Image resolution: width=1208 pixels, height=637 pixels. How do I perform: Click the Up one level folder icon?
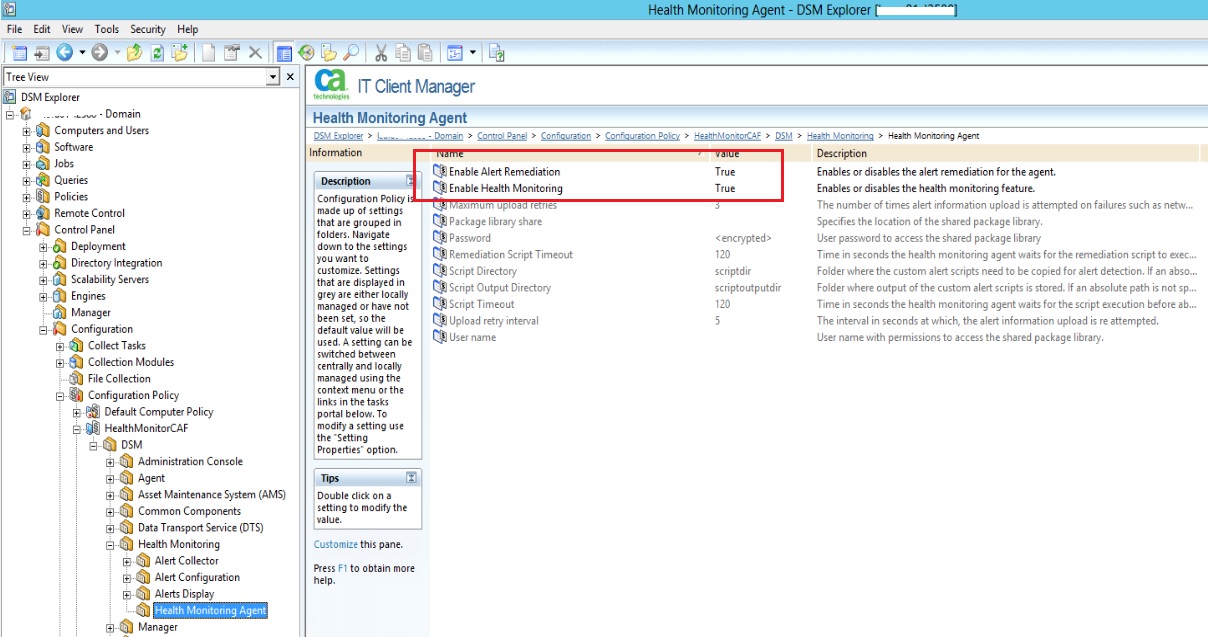point(135,52)
